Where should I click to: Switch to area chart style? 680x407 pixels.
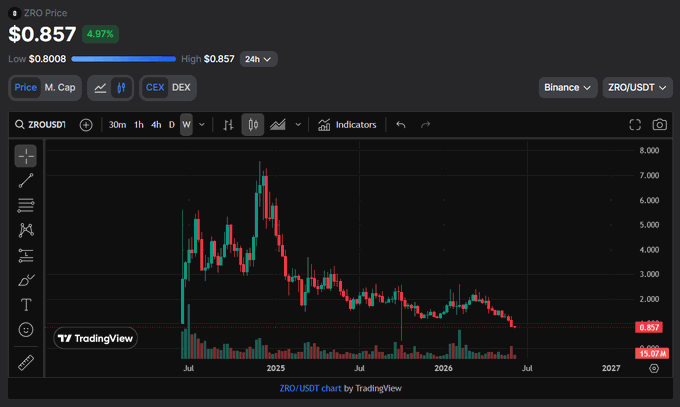pyautogui.click(x=278, y=125)
